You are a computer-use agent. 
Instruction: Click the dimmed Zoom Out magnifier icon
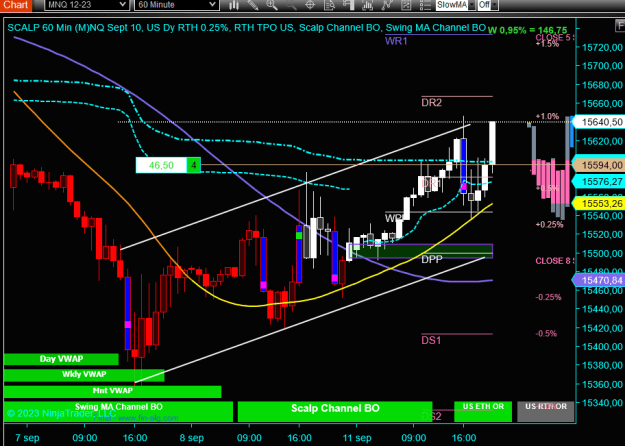[x=291, y=5]
